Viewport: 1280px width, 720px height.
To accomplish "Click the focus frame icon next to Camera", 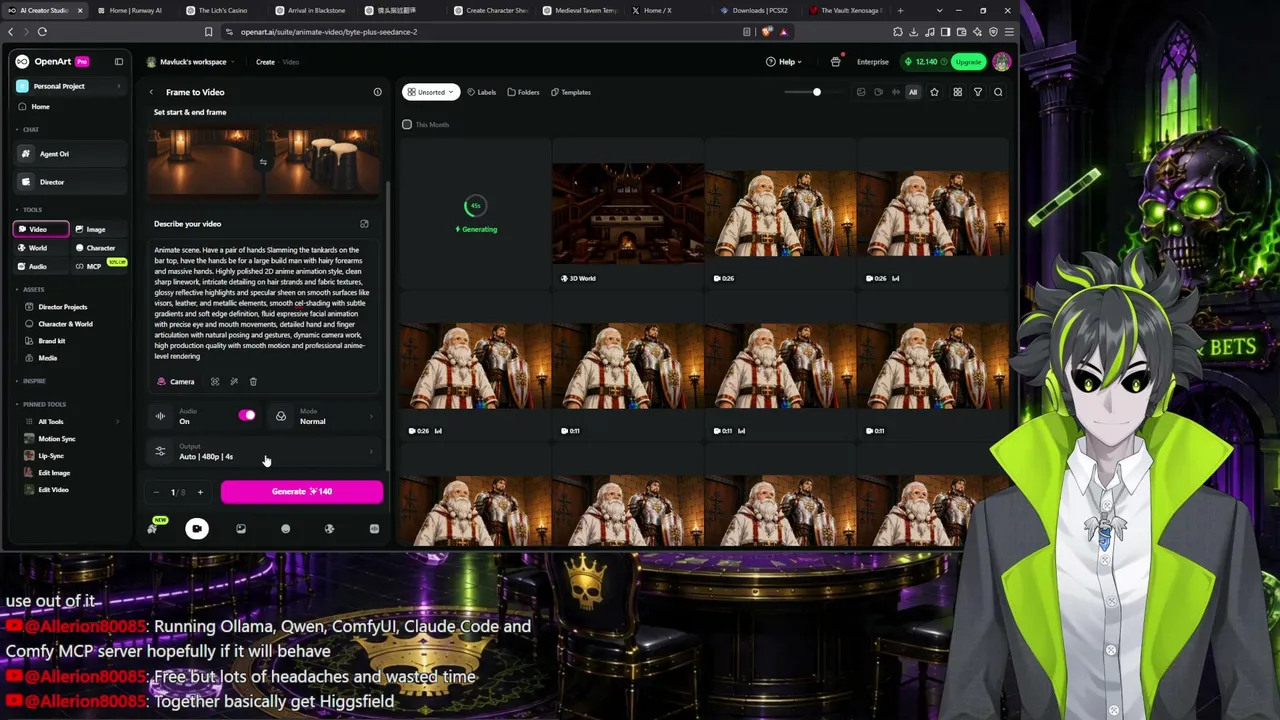I will [215, 382].
